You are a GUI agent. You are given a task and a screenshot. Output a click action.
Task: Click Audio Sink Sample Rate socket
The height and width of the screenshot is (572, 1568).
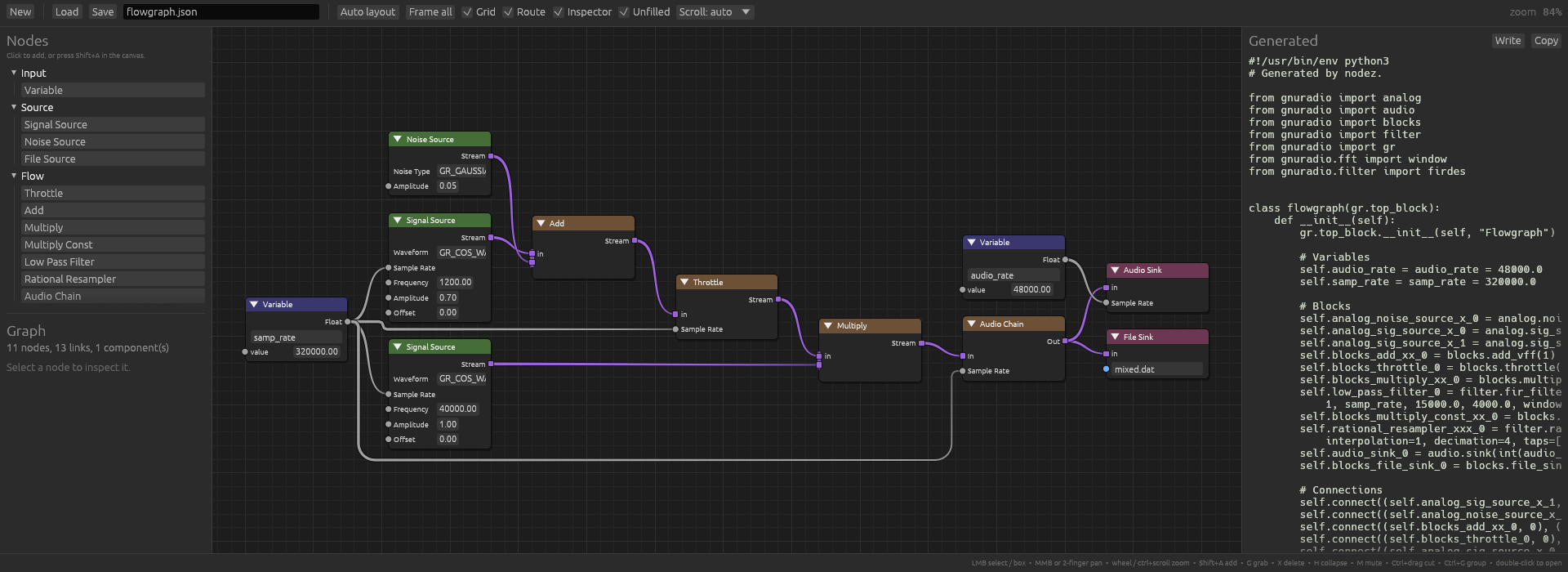click(1106, 303)
